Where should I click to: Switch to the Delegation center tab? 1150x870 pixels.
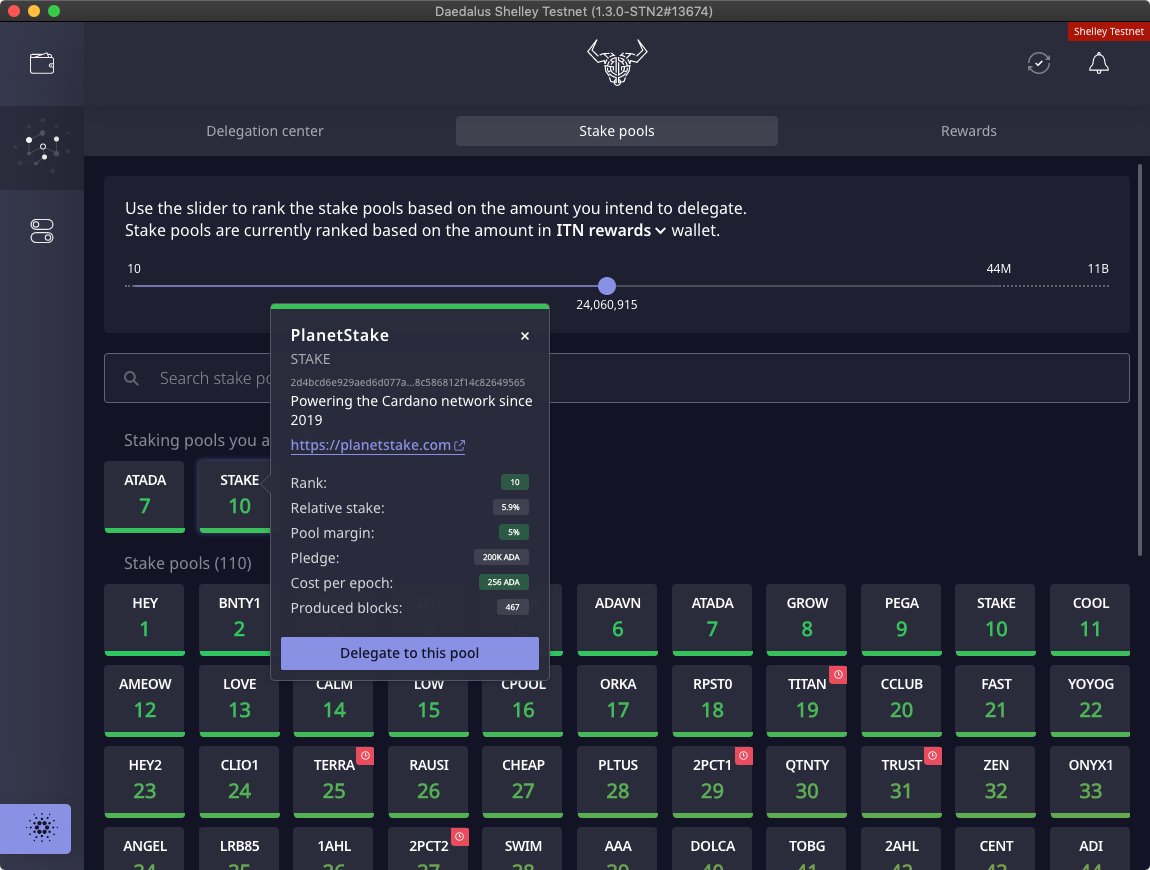tap(265, 131)
